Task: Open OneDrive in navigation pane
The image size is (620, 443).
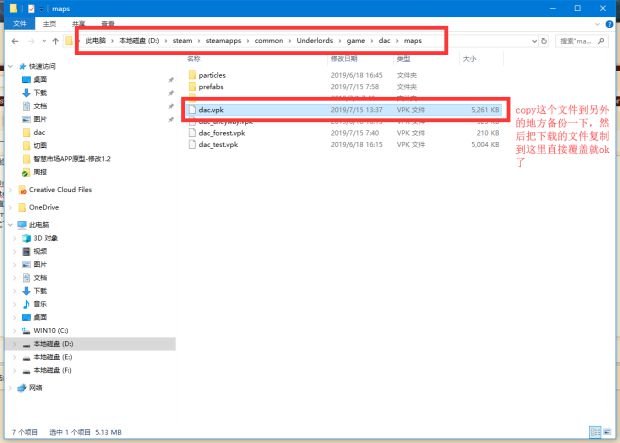Action: click(x=46, y=207)
